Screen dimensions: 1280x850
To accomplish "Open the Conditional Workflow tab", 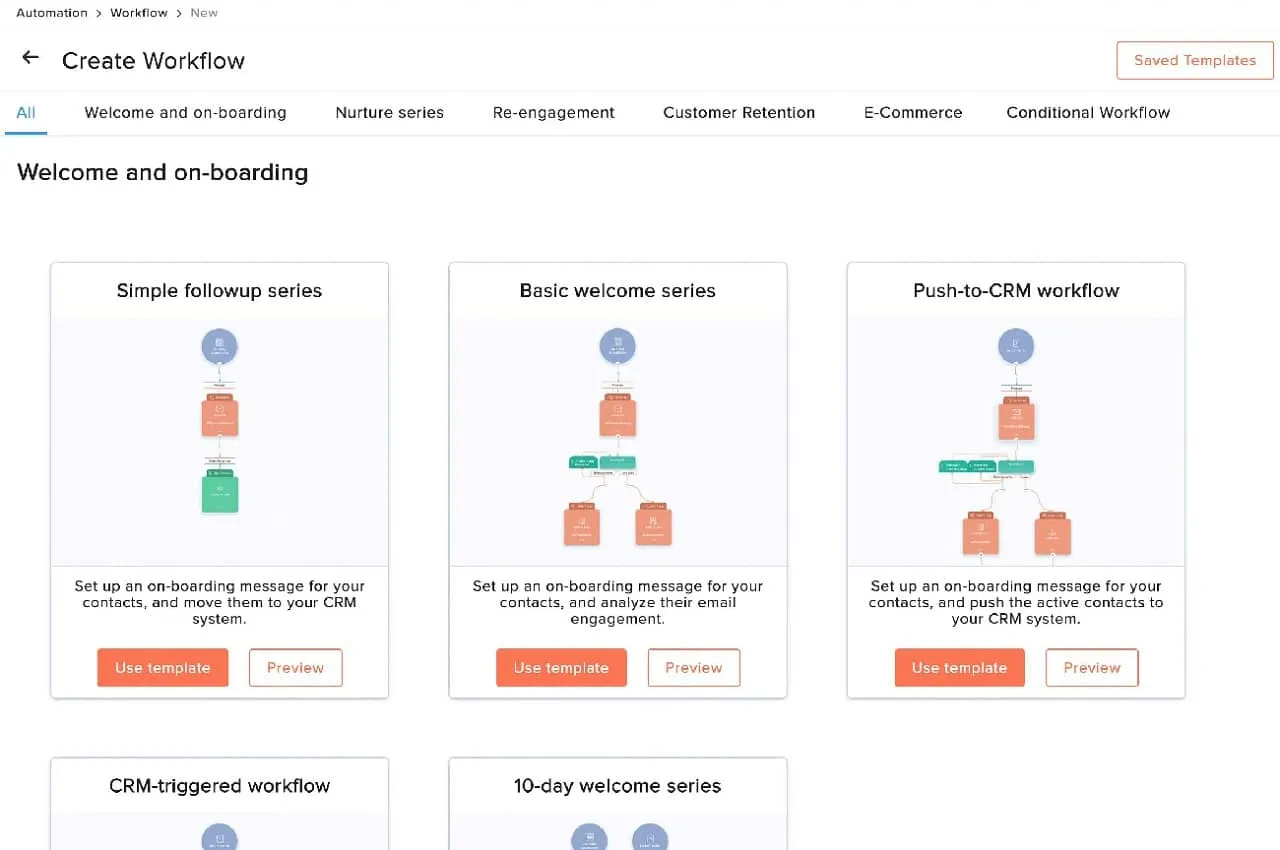I will coord(1088,113).
